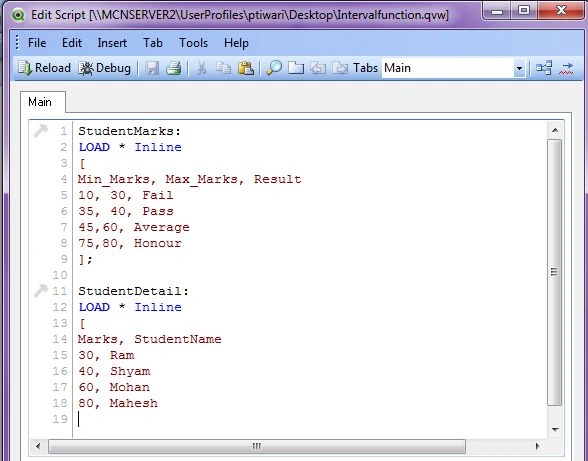Save the script using the floppy icon
Screen dimensions: 588x461
click(x=152, y=68)
